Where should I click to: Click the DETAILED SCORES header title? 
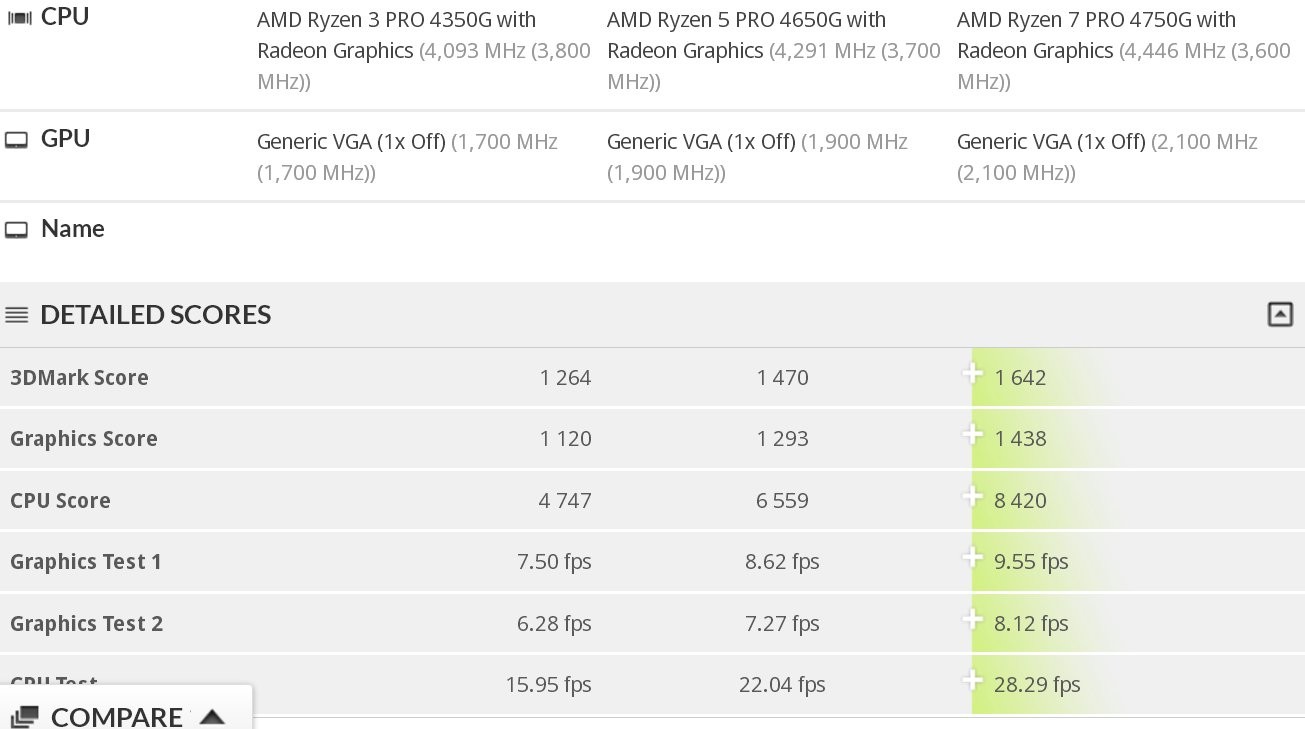coord(155,315)
